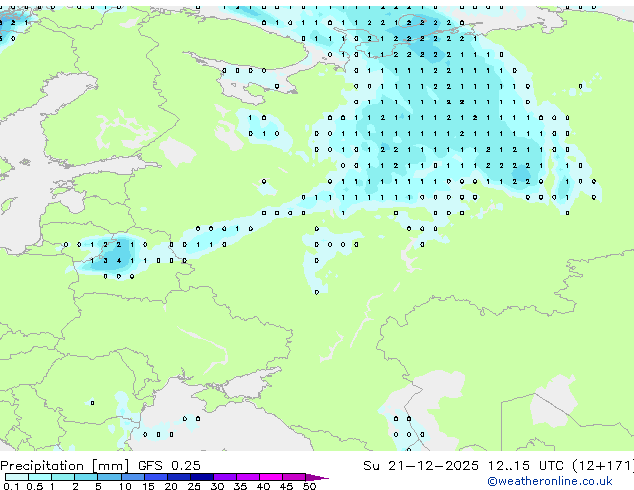
Task: Open the weatheronline.co.uk copyright link
Action: point(550,481)
